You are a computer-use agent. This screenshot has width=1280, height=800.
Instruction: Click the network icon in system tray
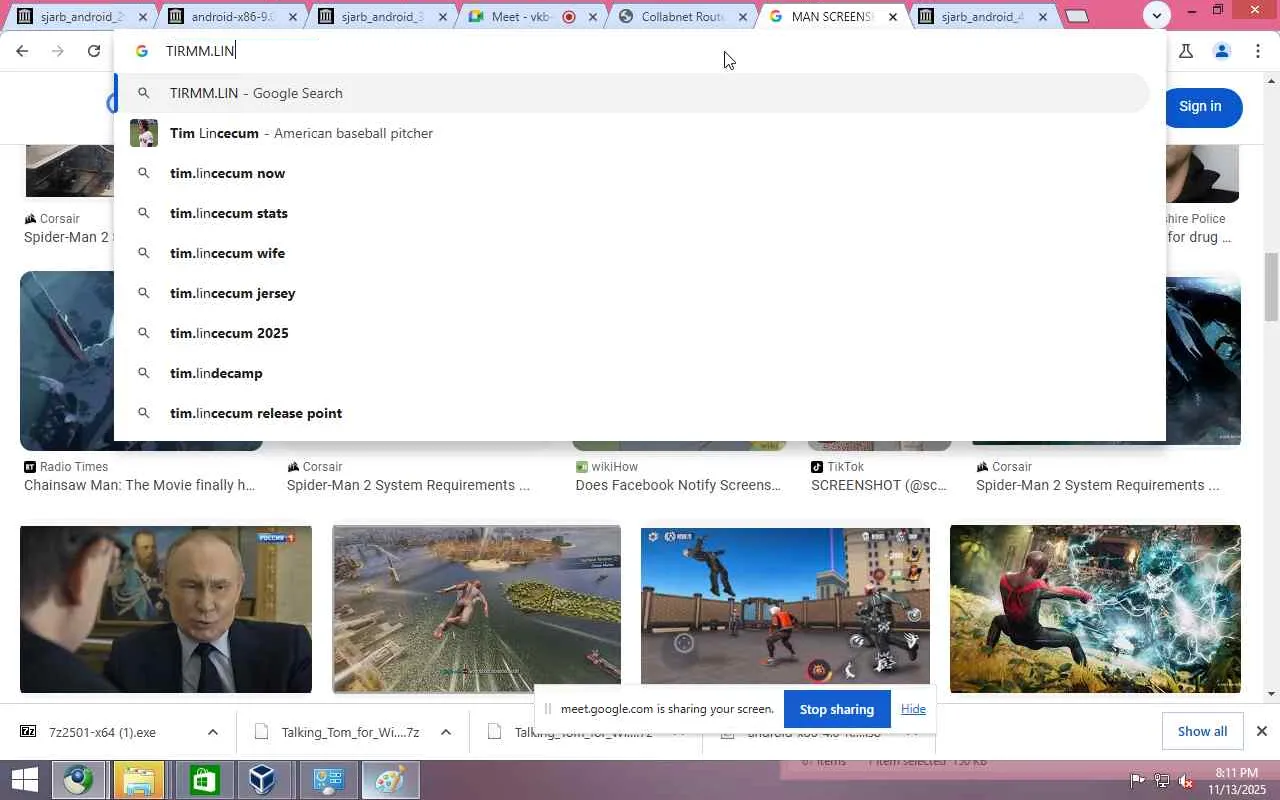tap(1162, 780)
